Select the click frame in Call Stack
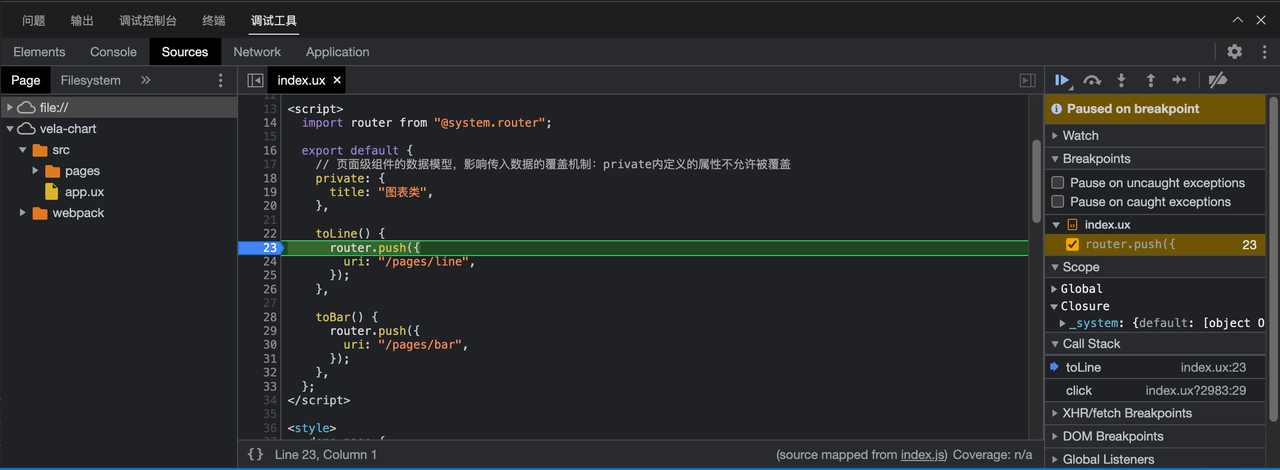The height and width of the screenshot is (470, 1280). pyautogui.click(x=1079, y=391)
